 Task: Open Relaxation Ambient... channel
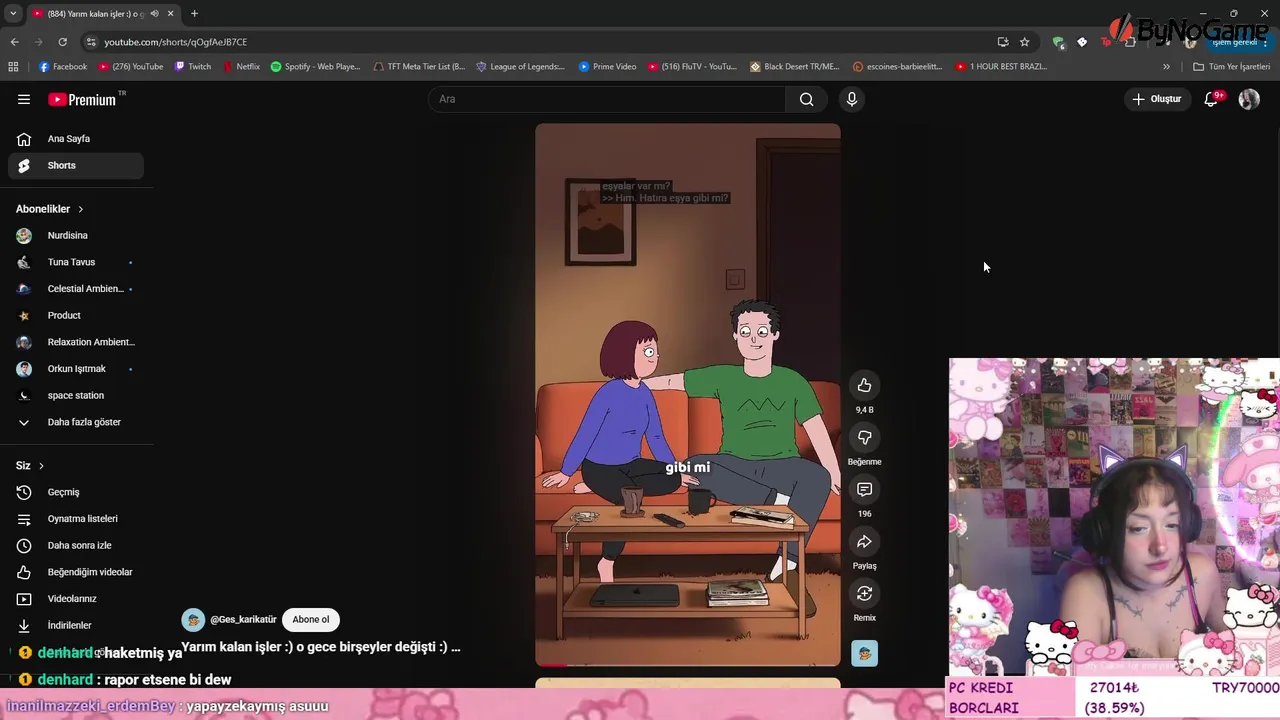[76, 342]
